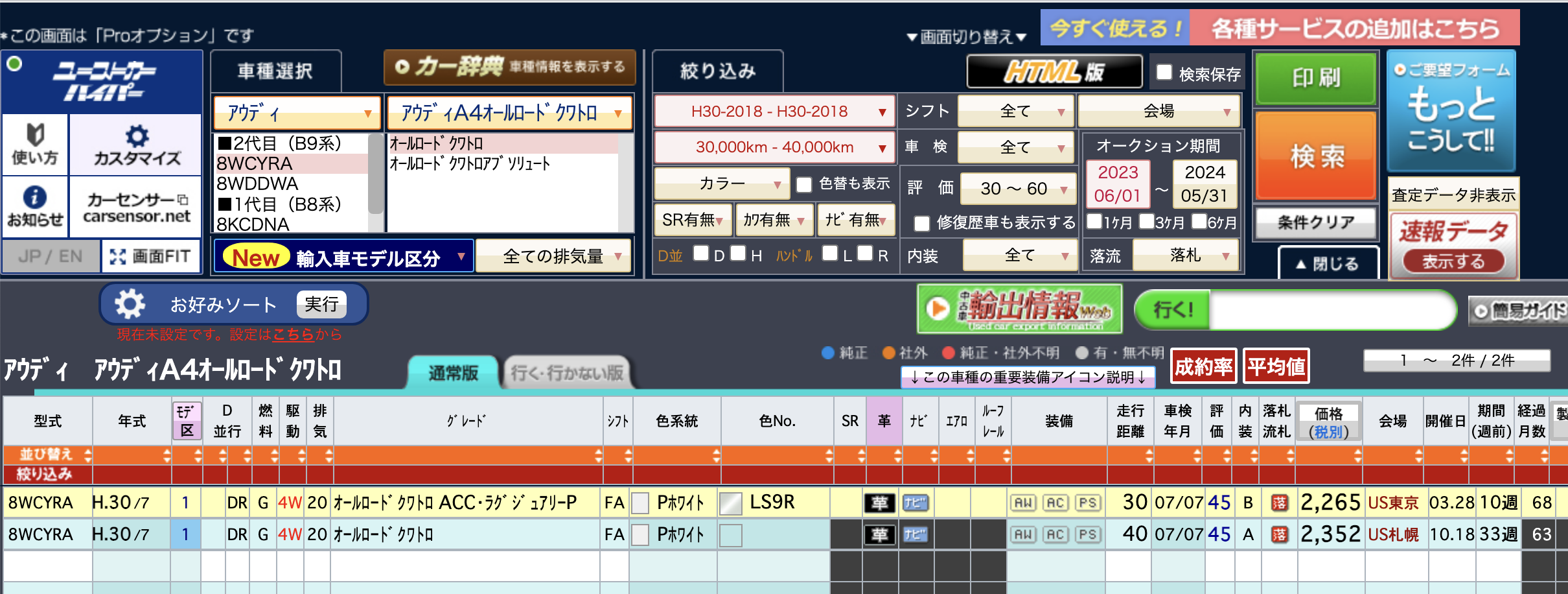
Task: Click the 画面FIT fit-to-screen icon
Action: (150, 256)
